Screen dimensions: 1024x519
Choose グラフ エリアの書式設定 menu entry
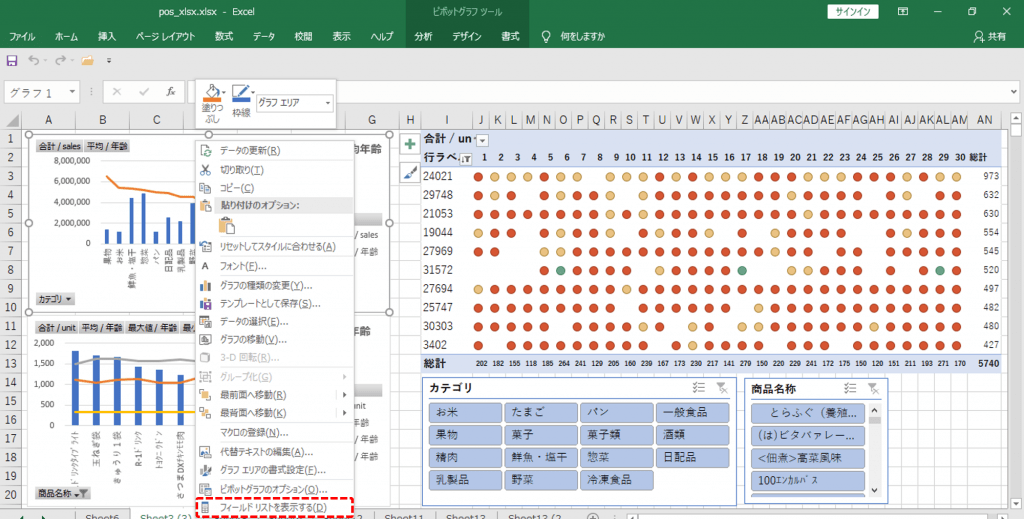[274, 470]
